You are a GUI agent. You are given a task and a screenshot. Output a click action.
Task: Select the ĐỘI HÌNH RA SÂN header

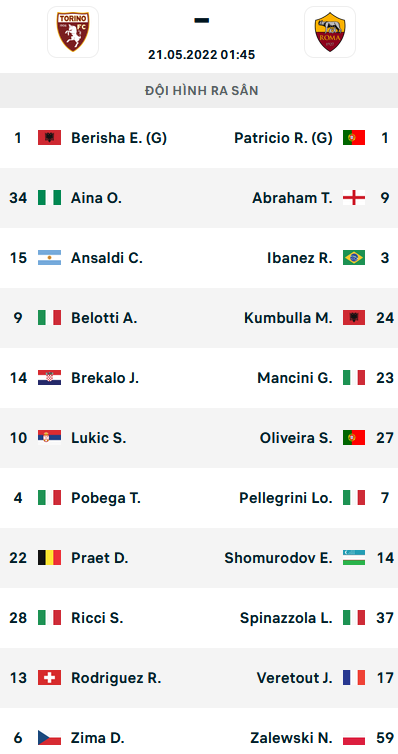tap(202, 90)
